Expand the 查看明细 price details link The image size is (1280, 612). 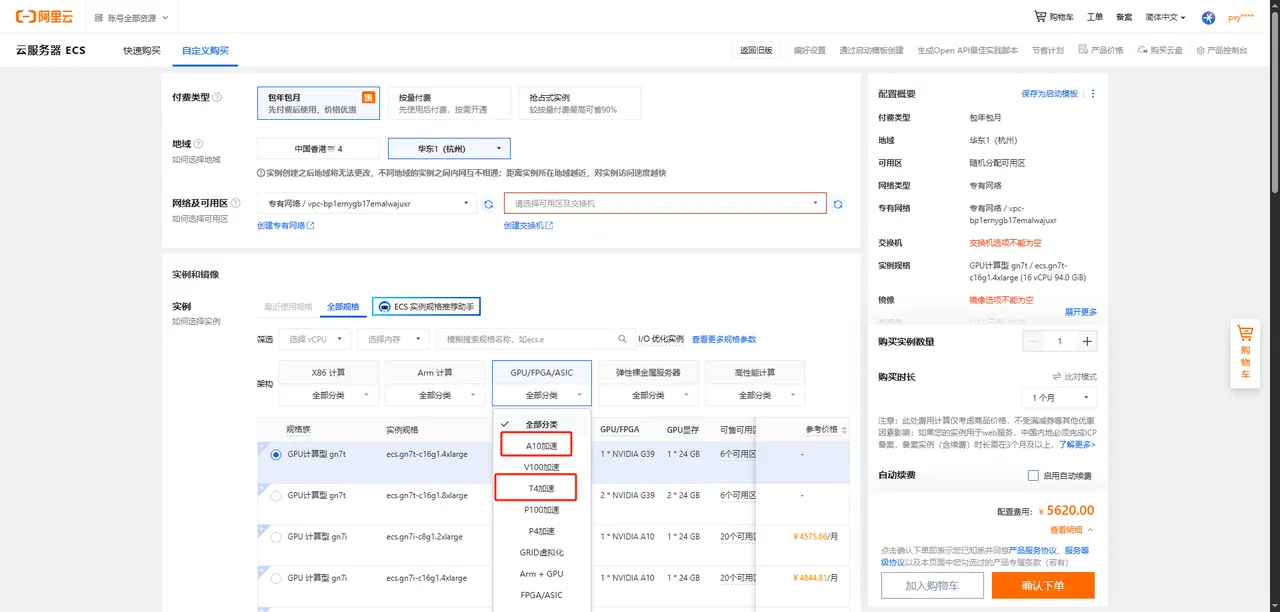1072,530
